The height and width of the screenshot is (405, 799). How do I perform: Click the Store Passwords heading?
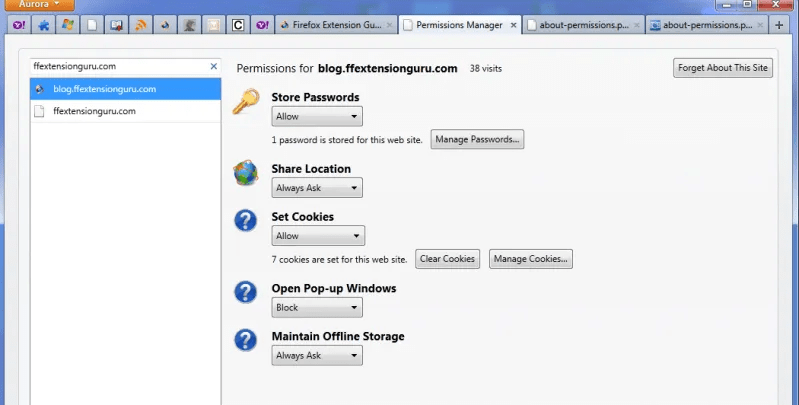[315, 97]
